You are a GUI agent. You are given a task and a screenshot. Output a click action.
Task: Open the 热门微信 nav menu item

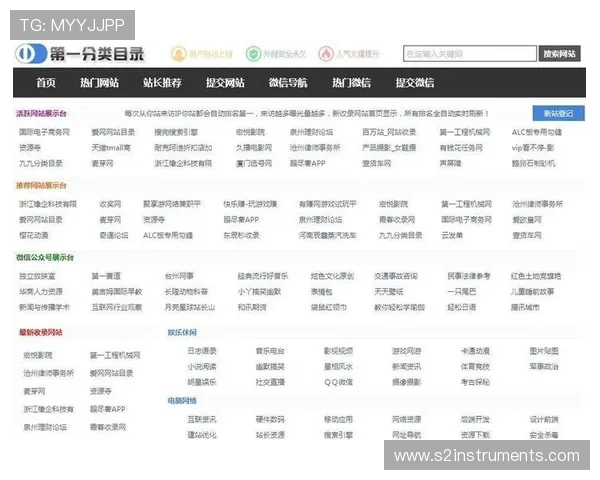click(351, 83)
